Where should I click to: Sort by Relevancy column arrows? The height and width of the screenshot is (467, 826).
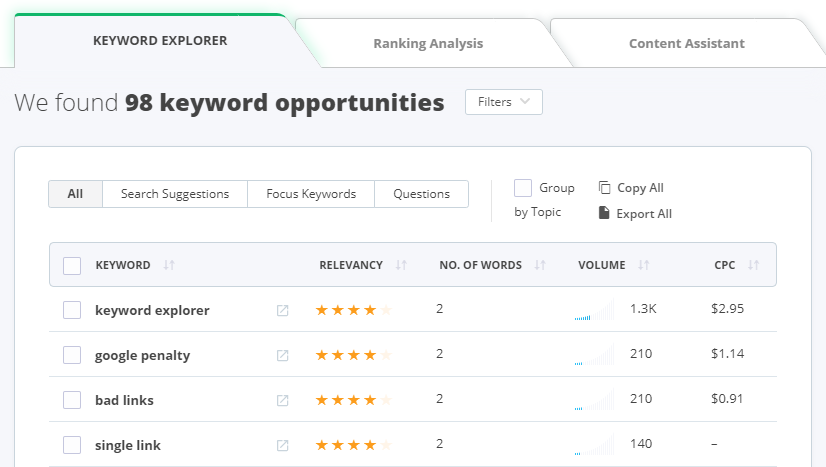pos(401,266)
